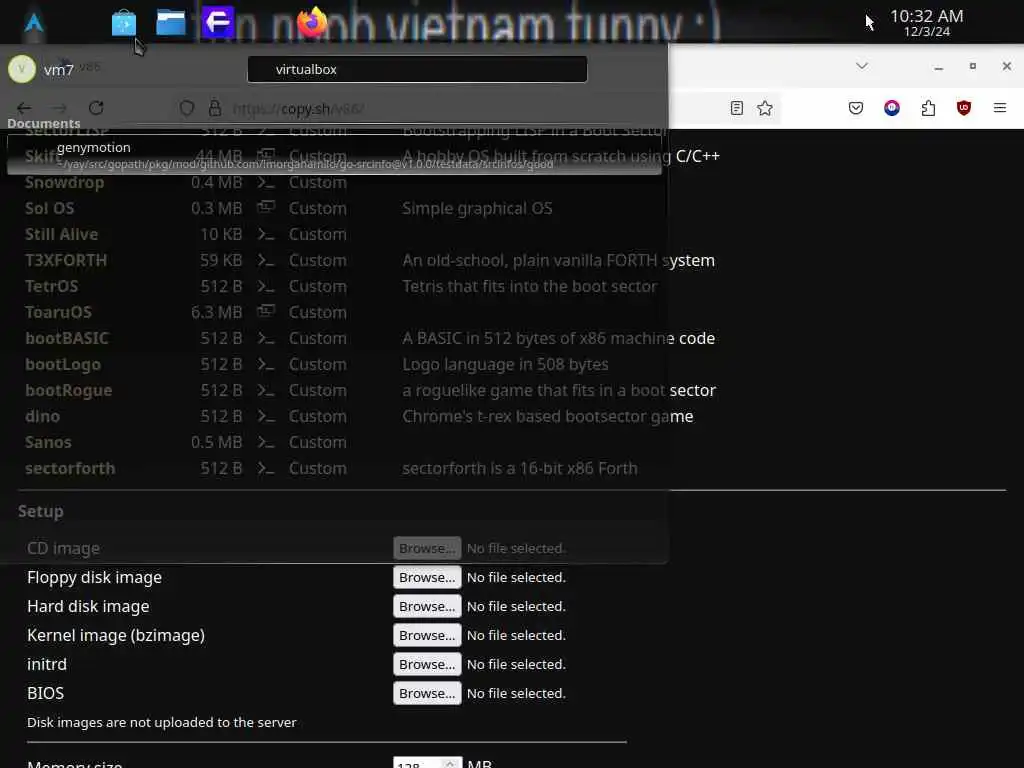Click the site security padlock icon

(x=215, y=108)
